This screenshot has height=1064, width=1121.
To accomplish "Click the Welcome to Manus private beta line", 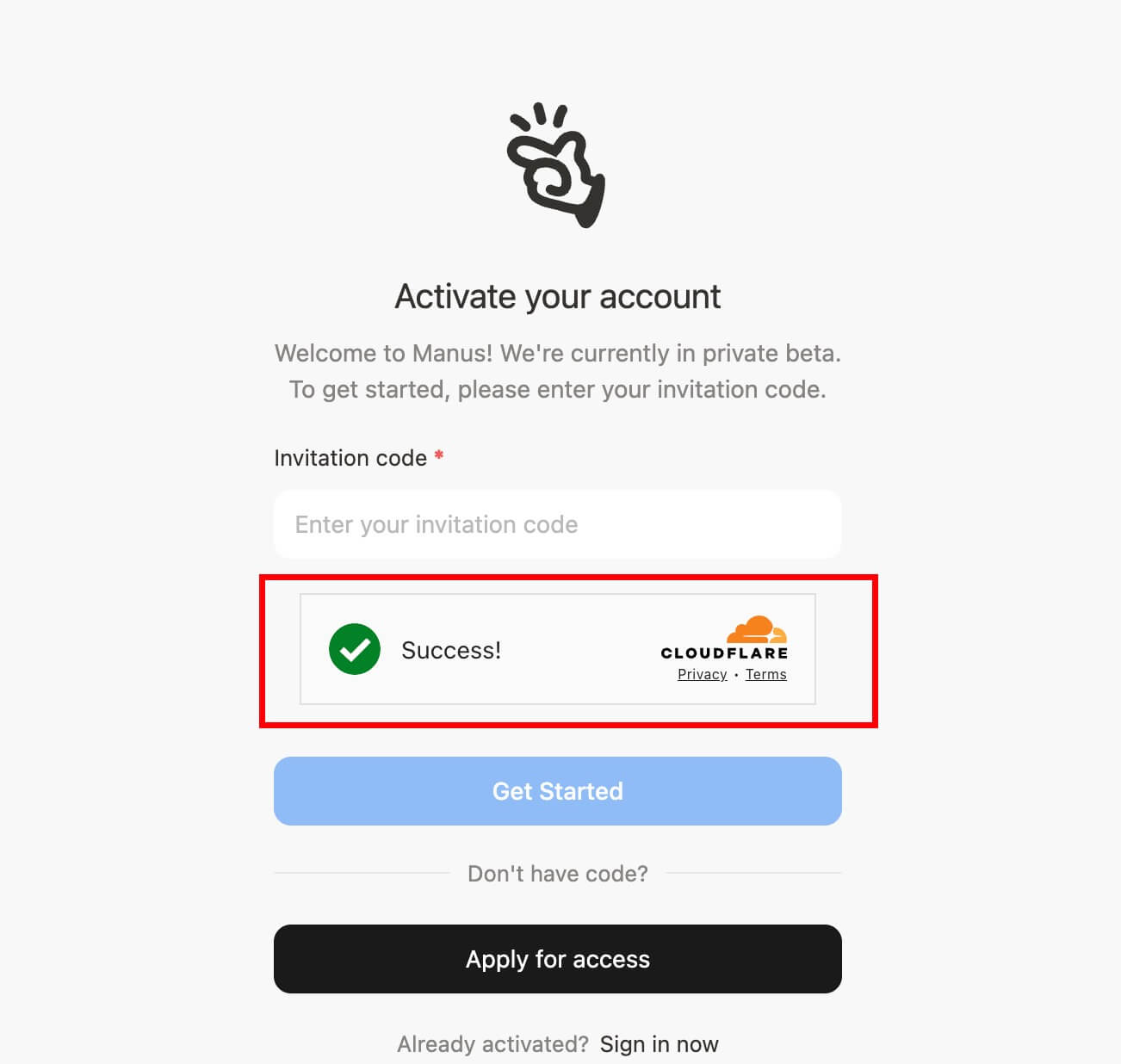I will pyautogui.click(x=558, y=353).
